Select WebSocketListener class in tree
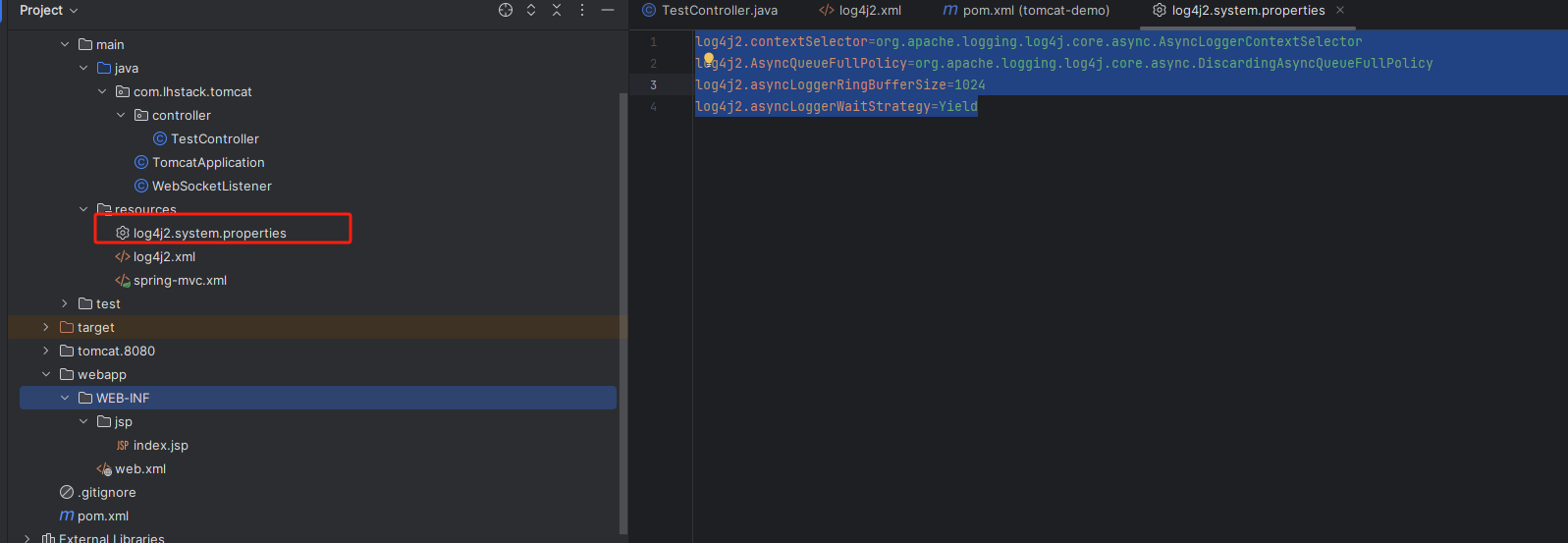The width and height of the screenshot is (1568, 543). coord(211,186)
